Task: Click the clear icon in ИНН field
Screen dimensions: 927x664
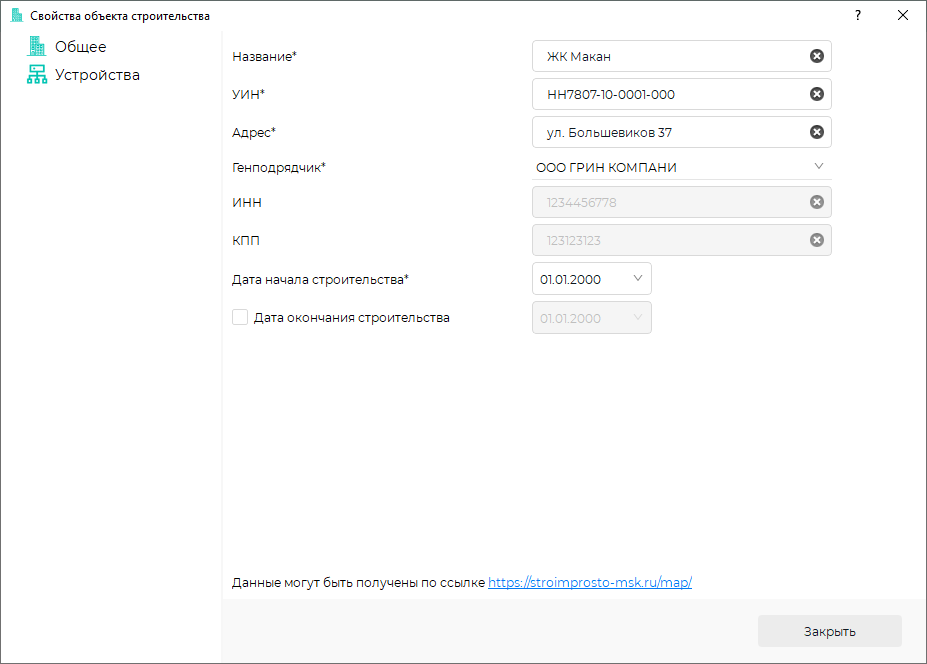Action: coord(817,202)
